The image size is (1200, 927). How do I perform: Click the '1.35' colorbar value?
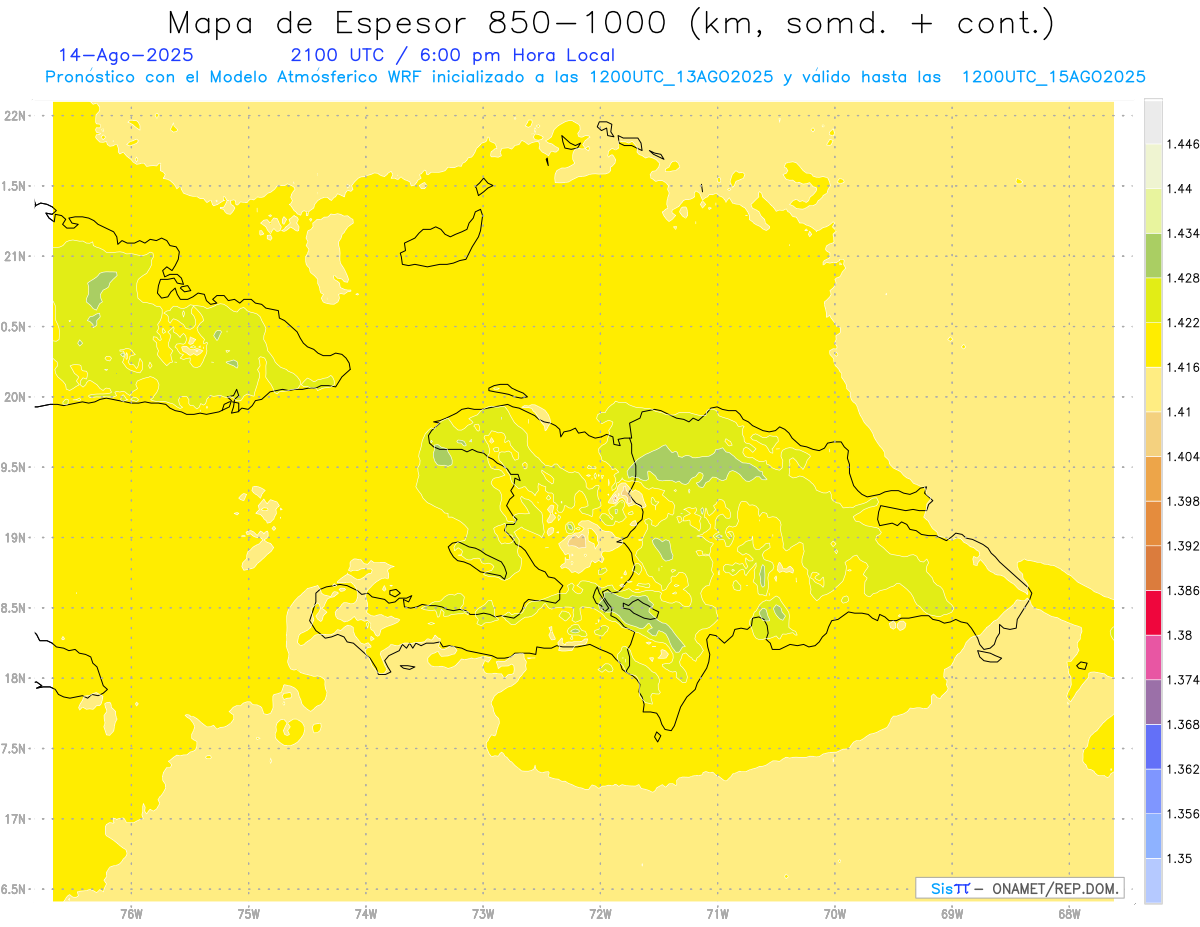point(1179,859)
